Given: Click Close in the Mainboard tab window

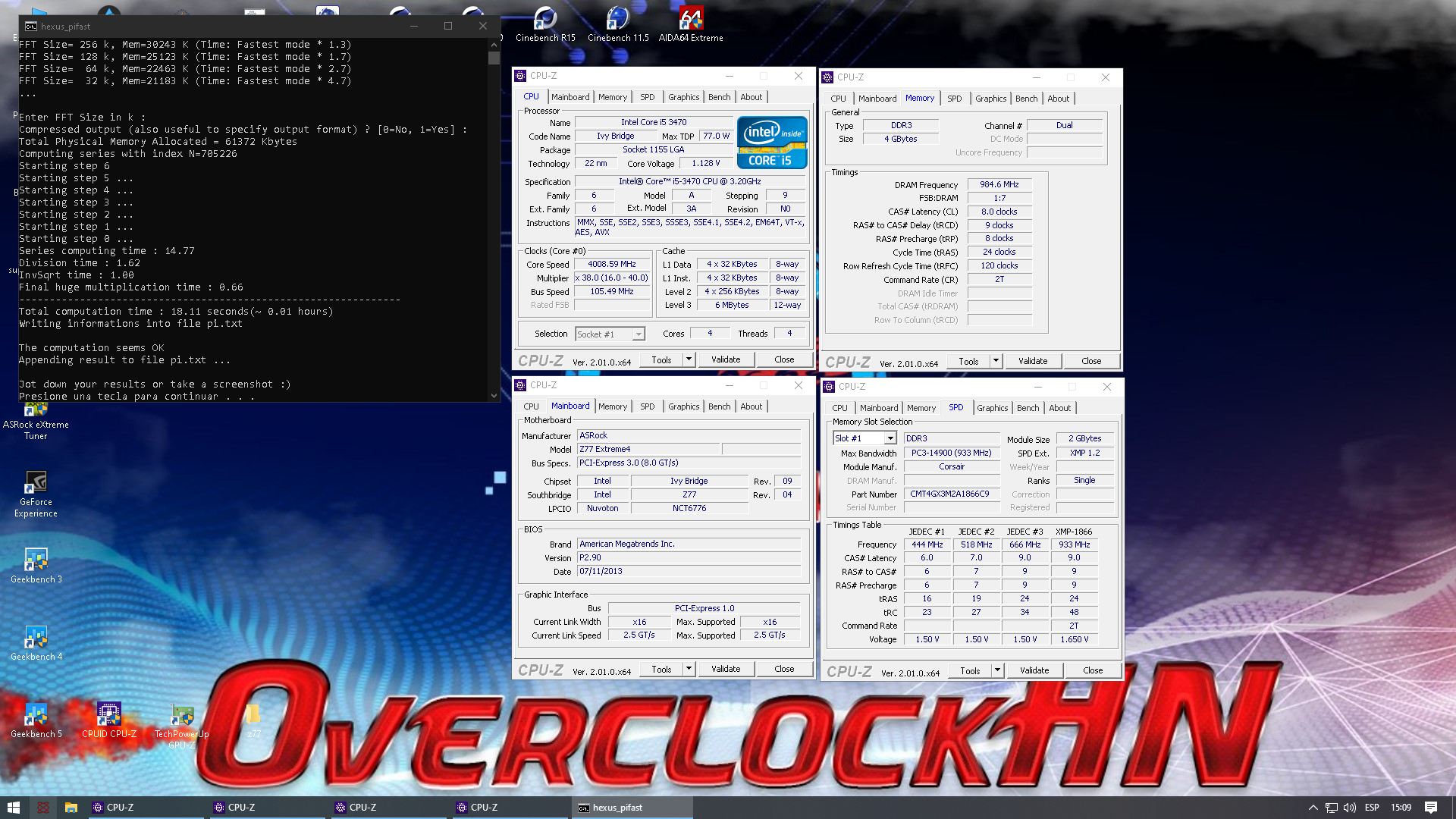Looking at the screenshot, I should (784, 669).
